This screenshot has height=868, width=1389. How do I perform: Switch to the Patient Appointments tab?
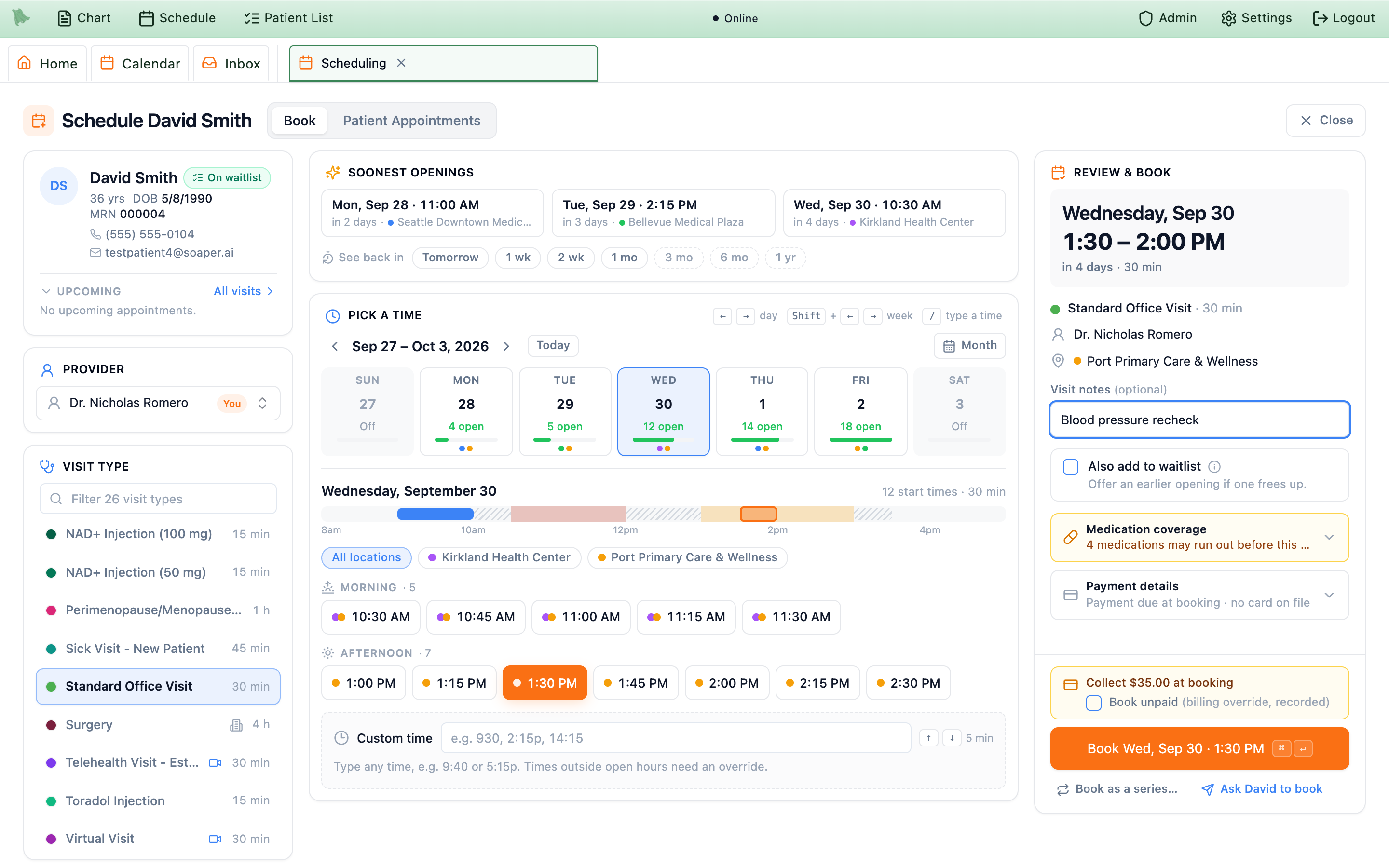point(411,121)
